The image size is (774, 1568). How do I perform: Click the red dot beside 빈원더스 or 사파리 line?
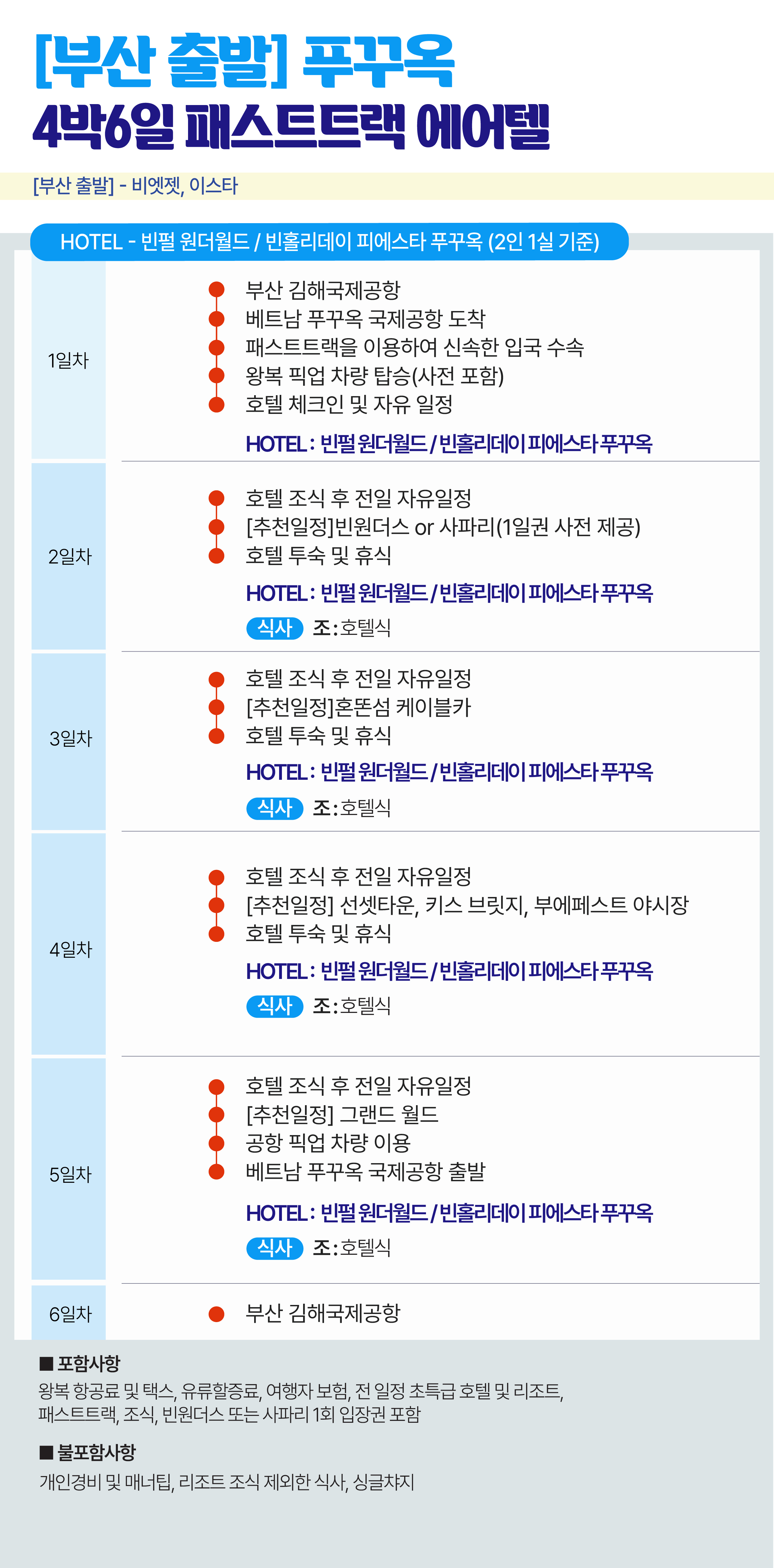216,526
